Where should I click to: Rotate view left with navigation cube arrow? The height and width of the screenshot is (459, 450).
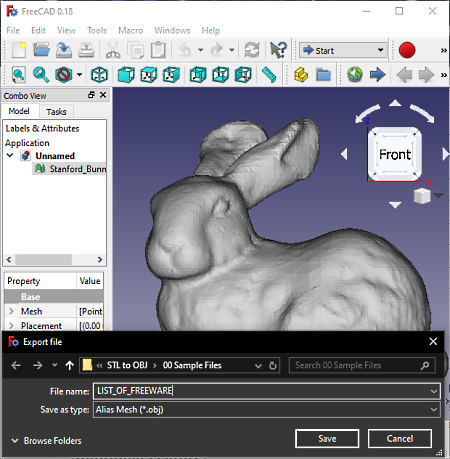point(344,154)
